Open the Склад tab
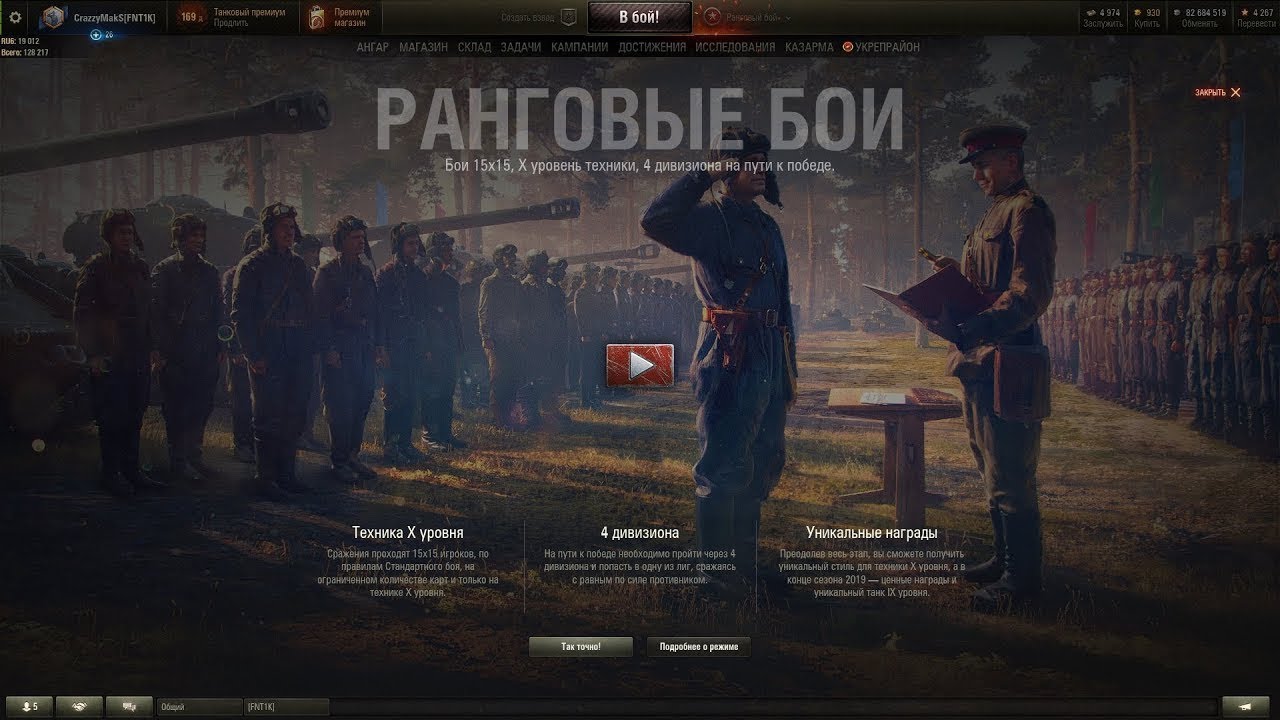The height and width of the screenshot is (720, 1280). [x=474, y=47]
